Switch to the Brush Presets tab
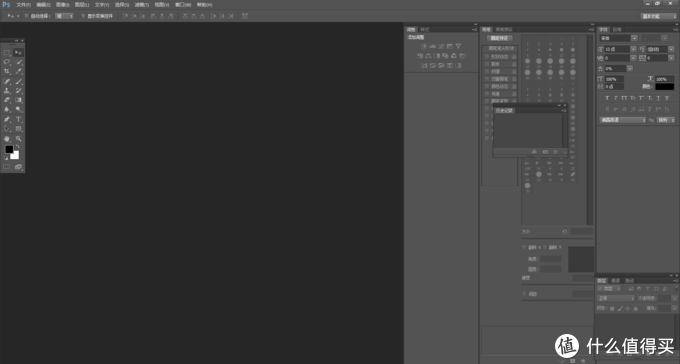 pos(504,30)
